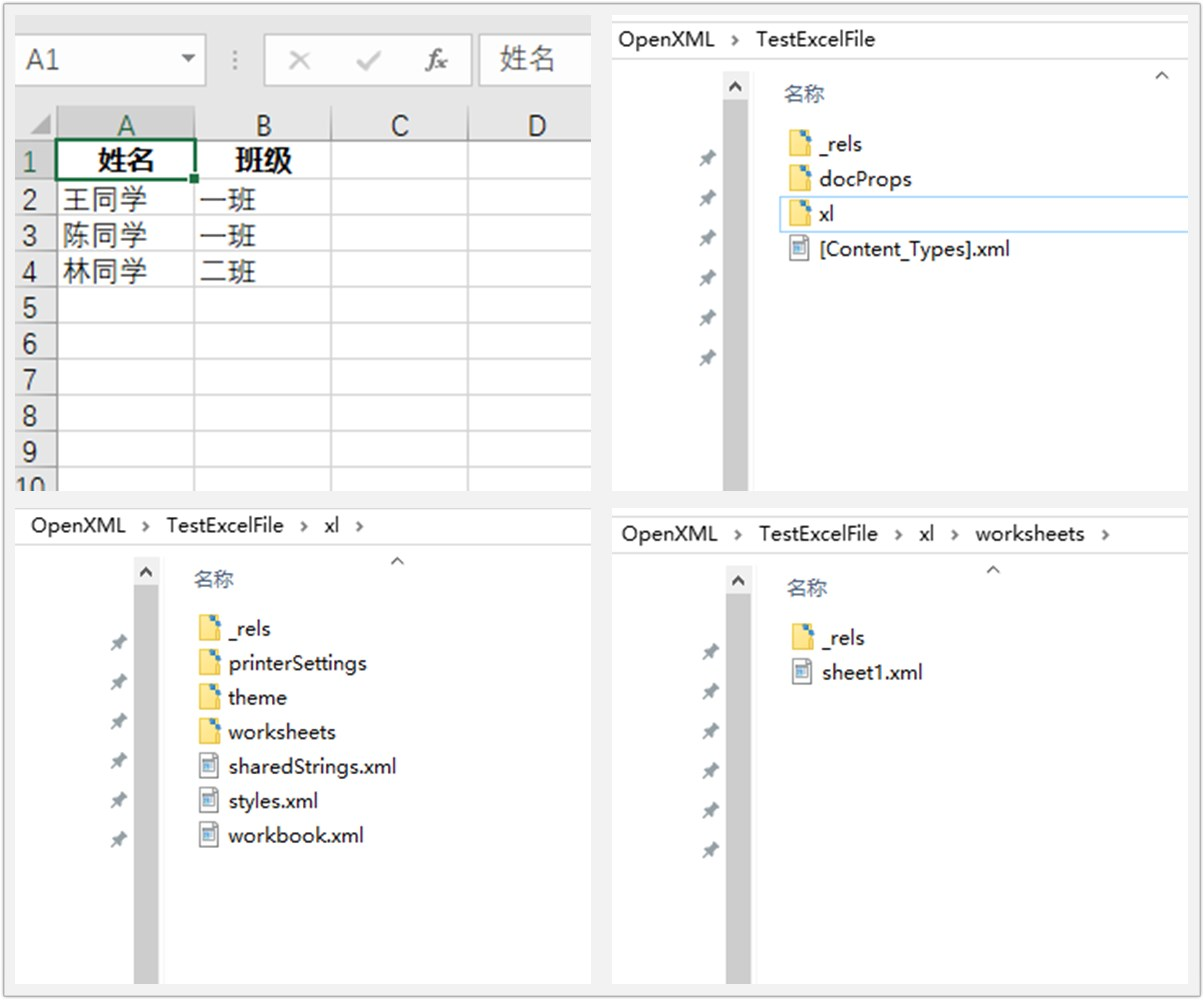Click the Insert Function (fx) icon
This screenshot has width=1204, height=1000.
tap(436, 59)
